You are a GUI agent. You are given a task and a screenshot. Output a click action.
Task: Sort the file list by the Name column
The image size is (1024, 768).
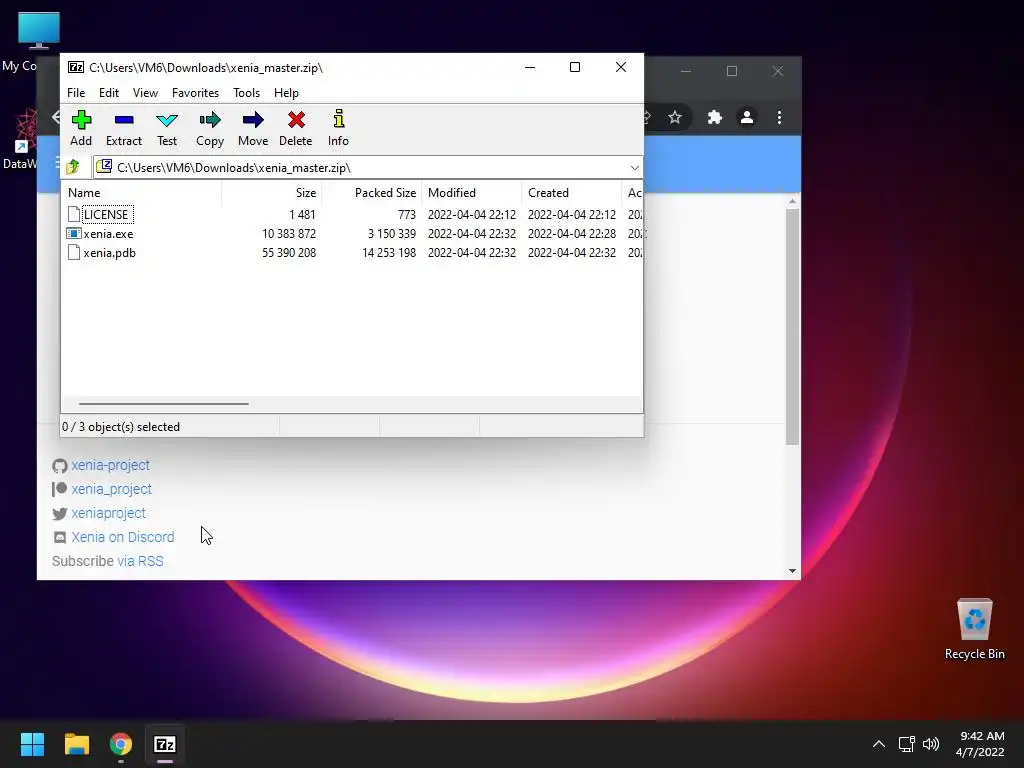coord(142,193)
